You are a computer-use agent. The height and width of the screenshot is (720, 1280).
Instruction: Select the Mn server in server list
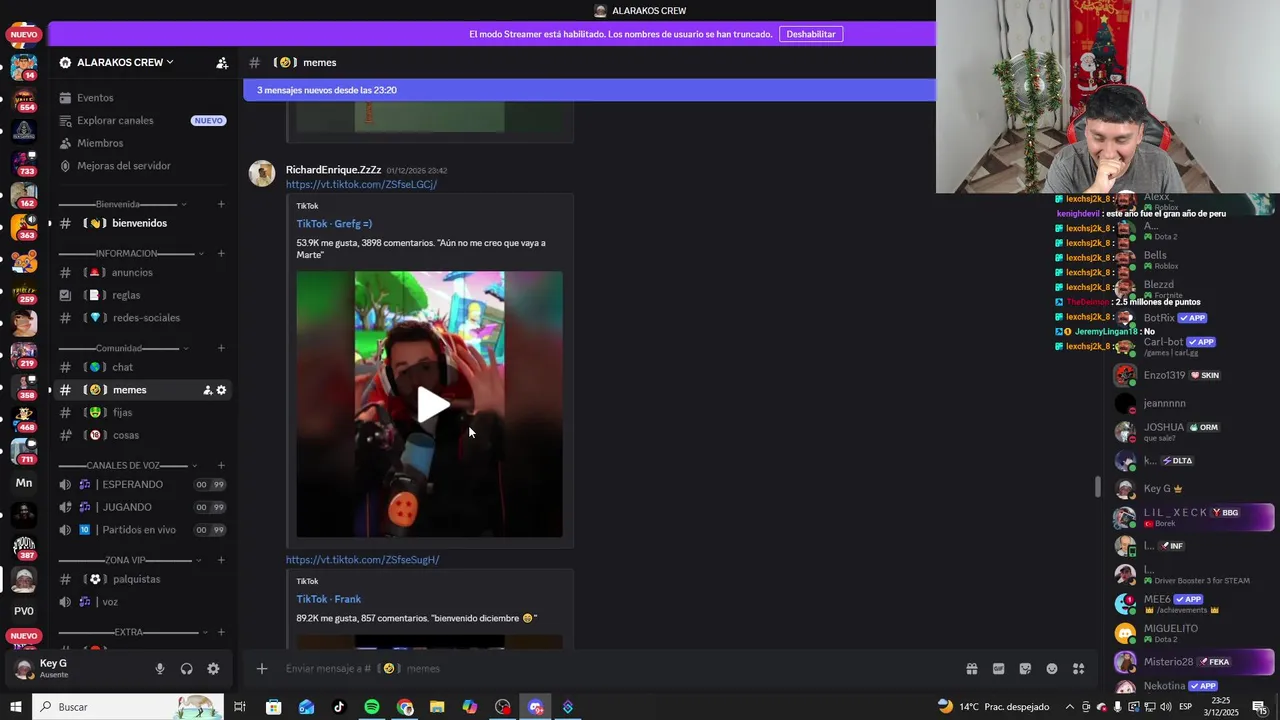click(24, 483)
